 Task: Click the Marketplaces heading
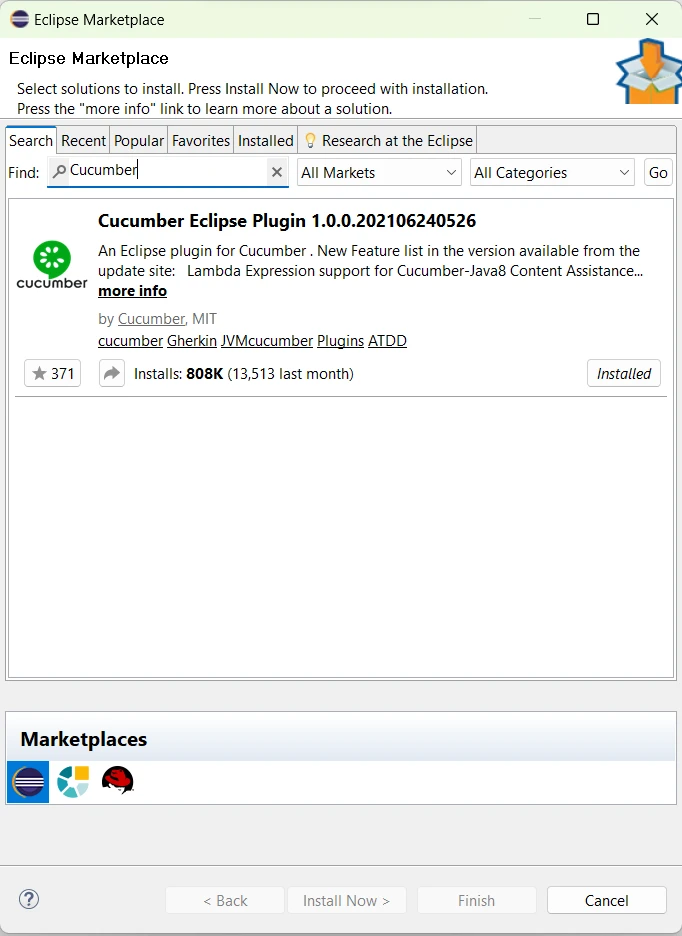click(x=84, y=739)
